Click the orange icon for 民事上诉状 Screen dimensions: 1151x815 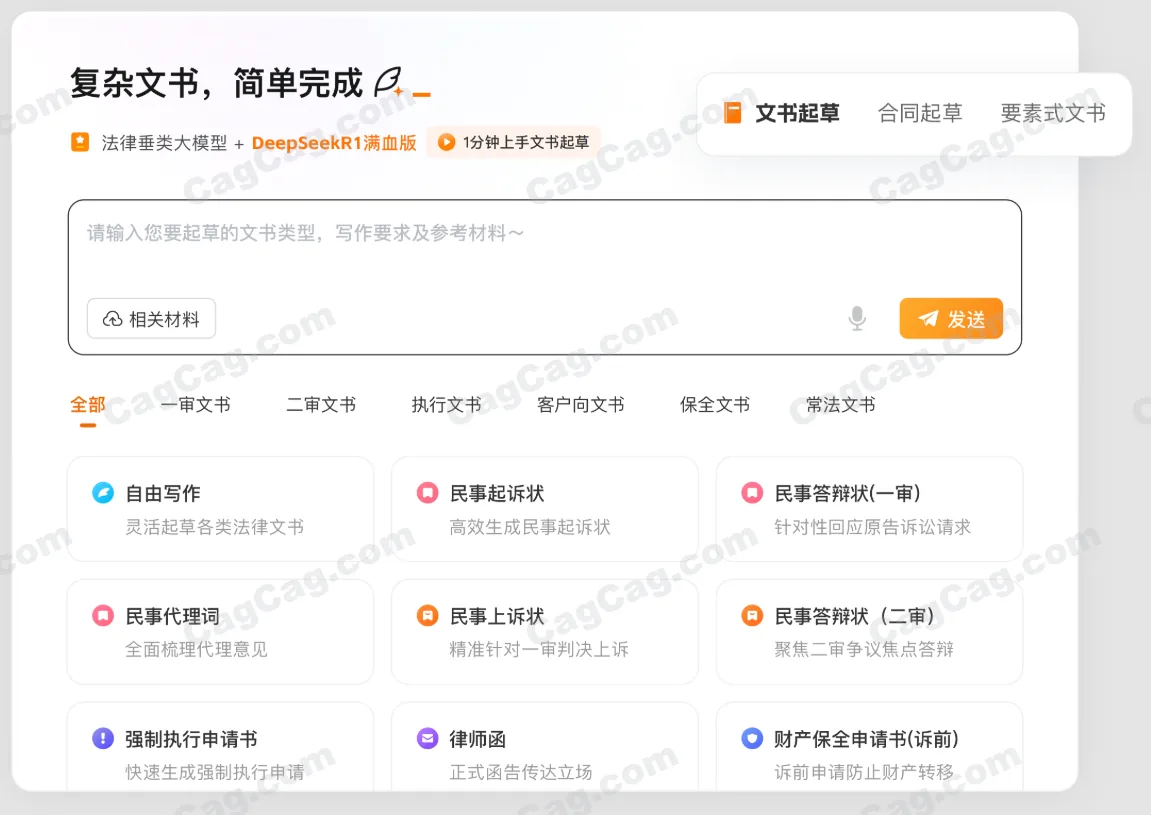pyautogui.click(x=427, y=615)
